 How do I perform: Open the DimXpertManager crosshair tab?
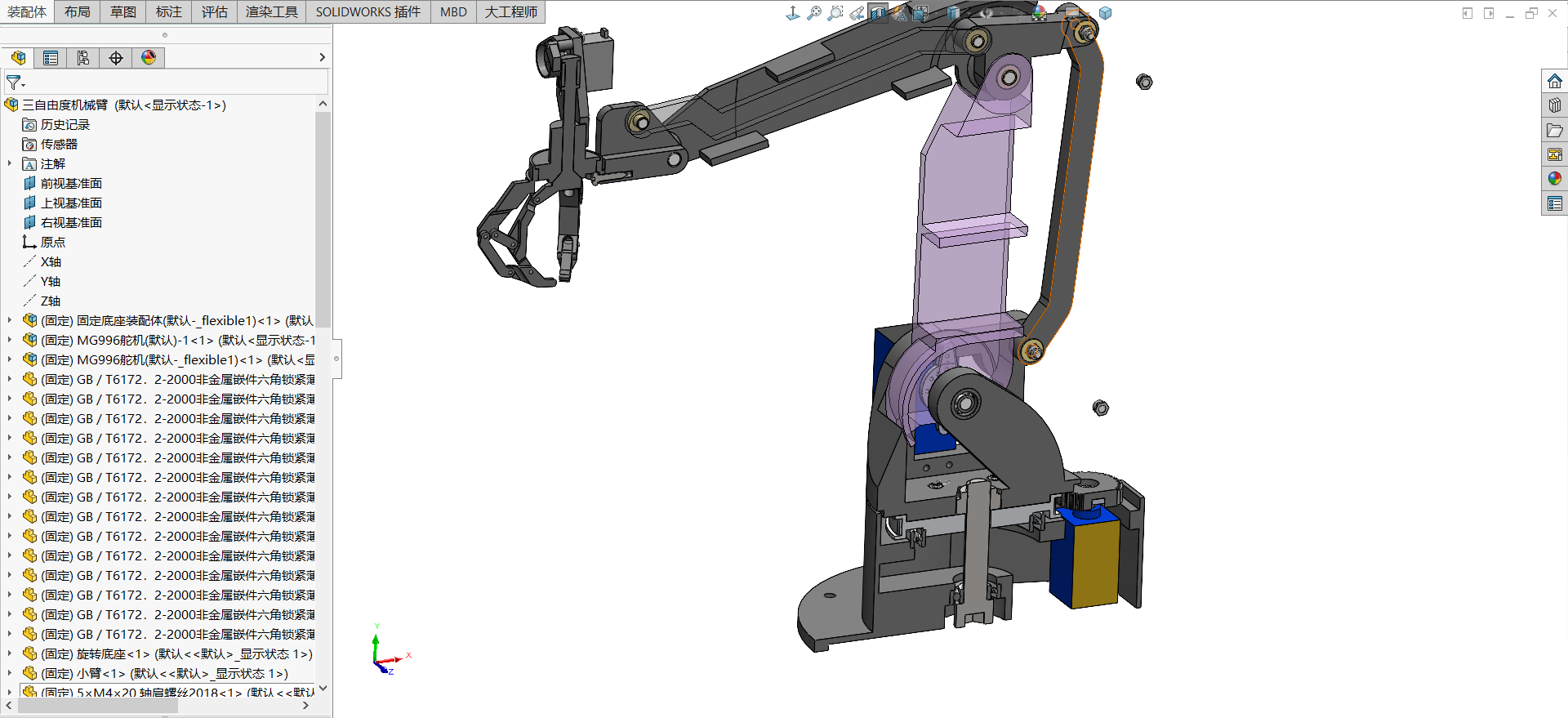tap(116, 58)
